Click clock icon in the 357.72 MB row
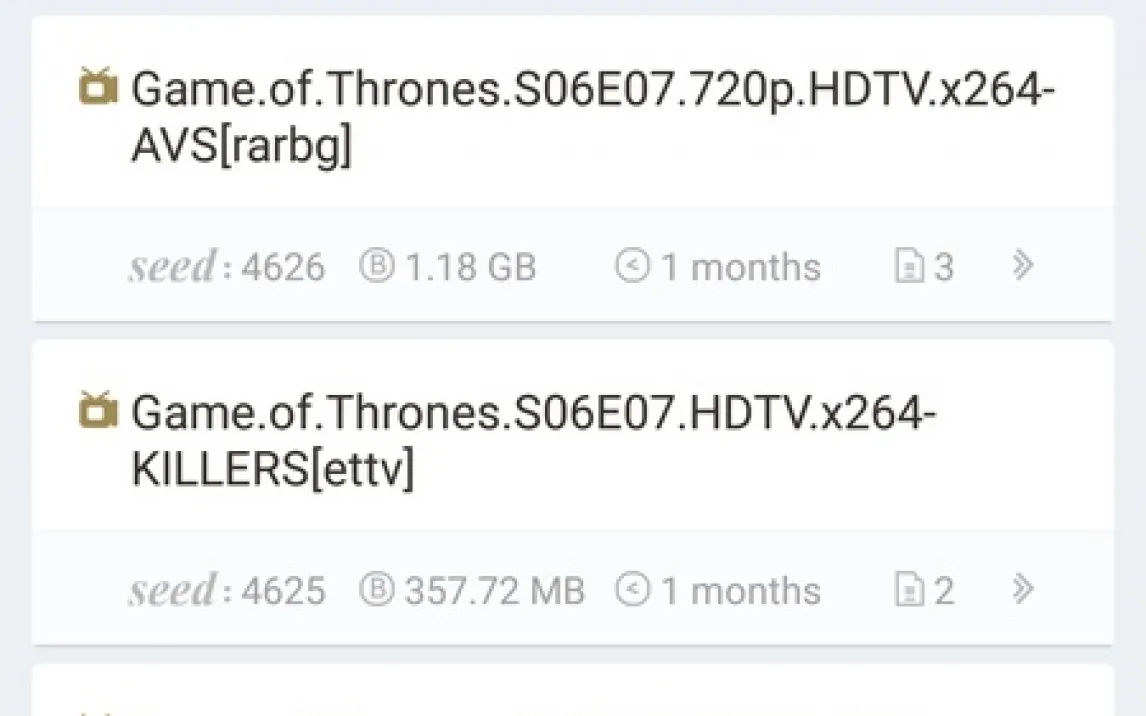This screenshot has height=716, width=1146. (632, 589)
